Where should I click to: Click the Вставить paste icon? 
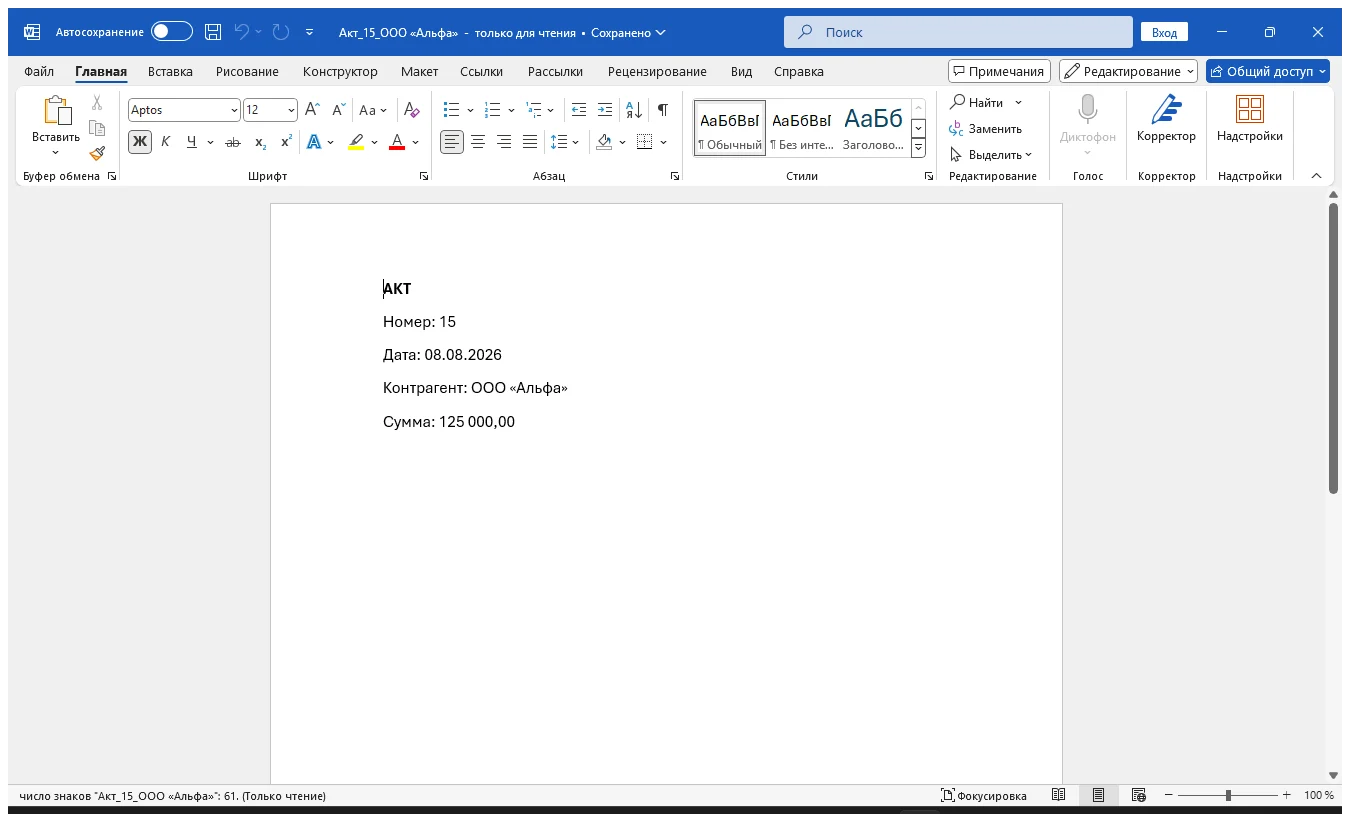pos(56,110)
